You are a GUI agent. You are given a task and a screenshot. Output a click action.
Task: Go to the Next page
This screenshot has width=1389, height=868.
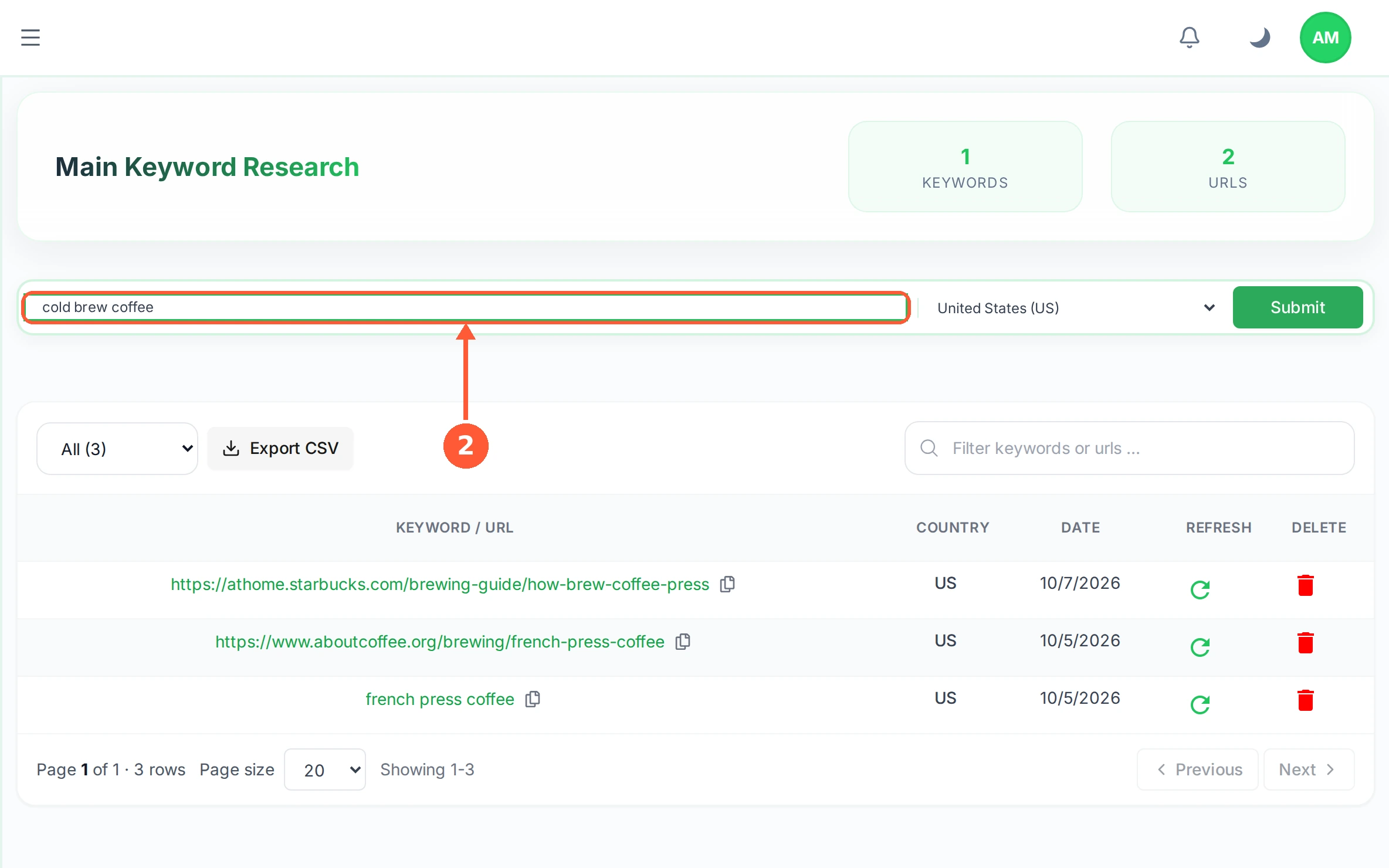pos(1309,769)
